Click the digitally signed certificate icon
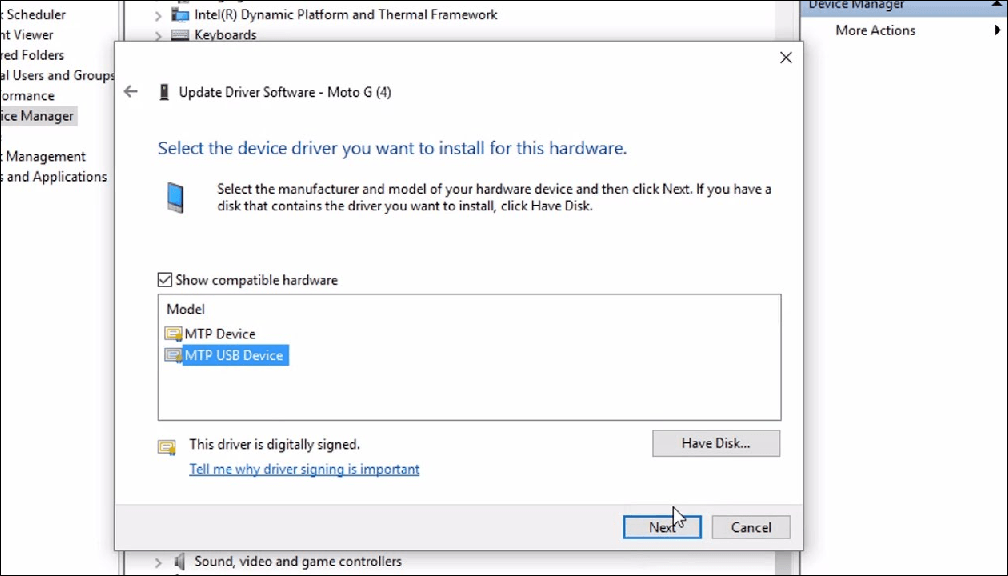 167,447
